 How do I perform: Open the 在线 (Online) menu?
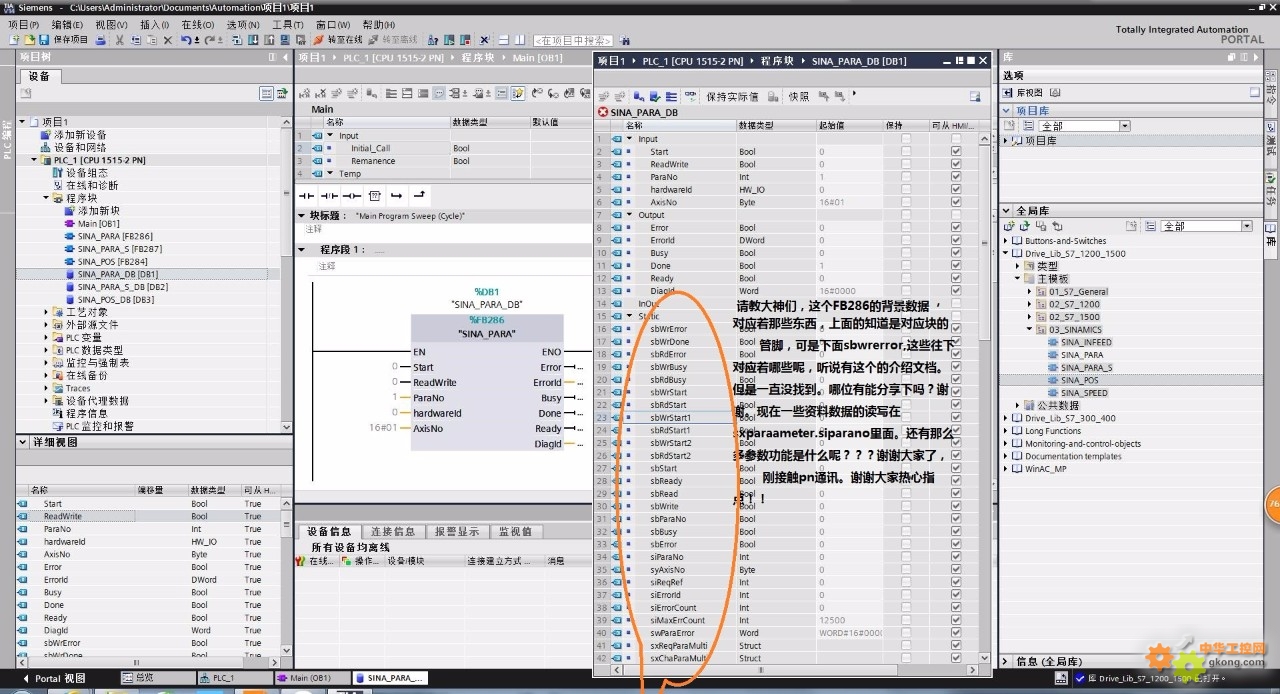coord(197,25)
